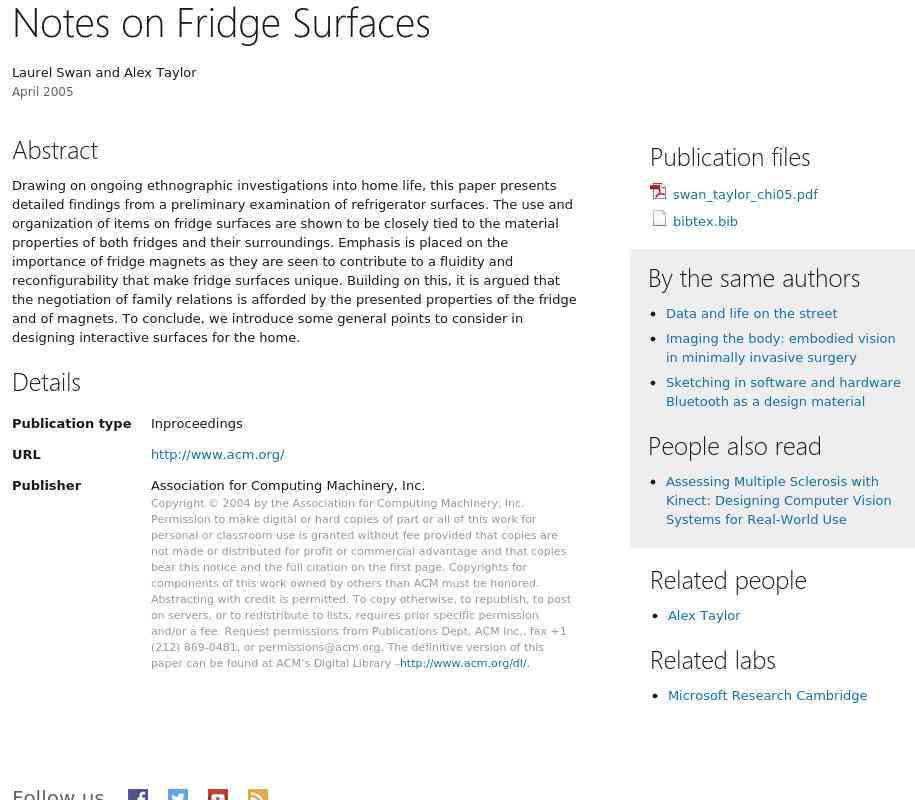915x800 pixels.
Task: Click the 'April 2005' publication date
Action: pyautogui.click(x=43, y=92)
